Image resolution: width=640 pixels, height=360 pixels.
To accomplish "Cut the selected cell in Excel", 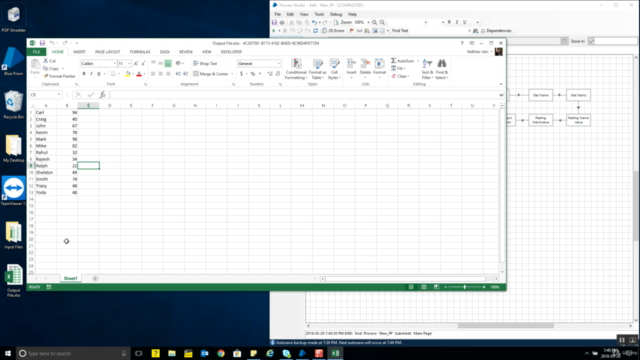I will 50,61.
